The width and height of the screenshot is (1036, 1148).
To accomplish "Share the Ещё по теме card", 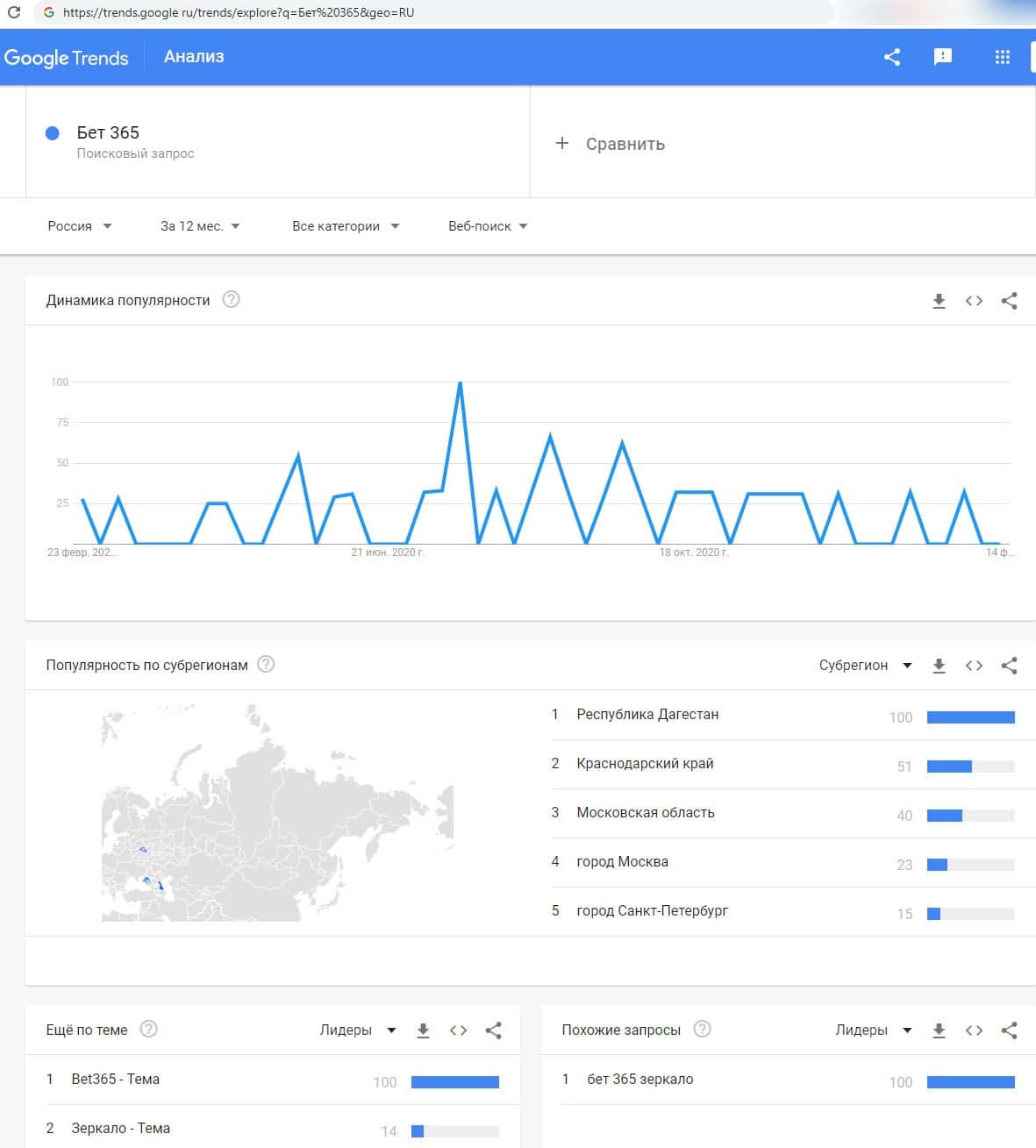I will point(493,1030).
